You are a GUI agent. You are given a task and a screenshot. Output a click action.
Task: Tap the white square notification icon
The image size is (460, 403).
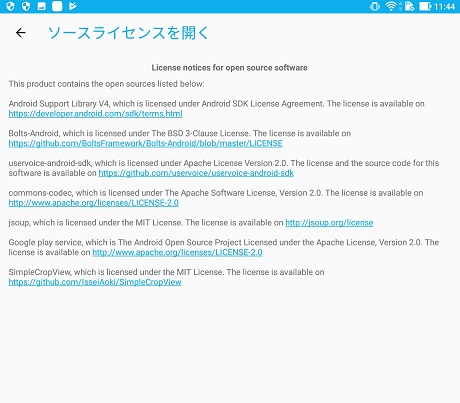pos(57,6)
